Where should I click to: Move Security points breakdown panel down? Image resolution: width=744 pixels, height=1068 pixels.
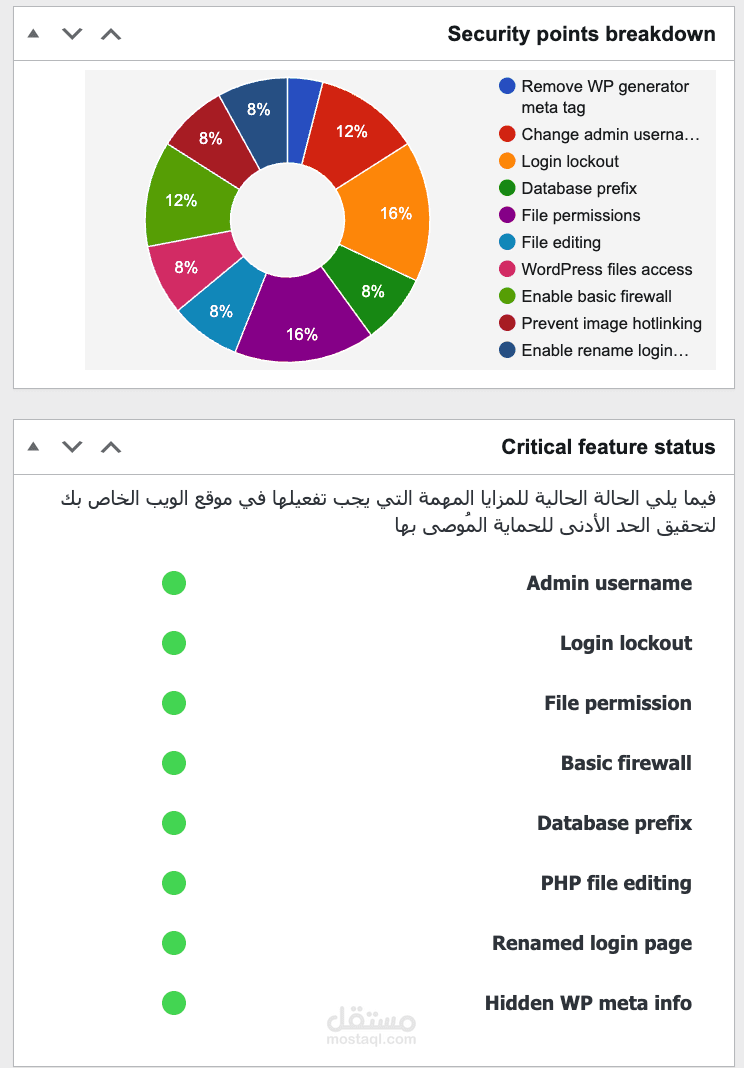click(x=72, y=34)
